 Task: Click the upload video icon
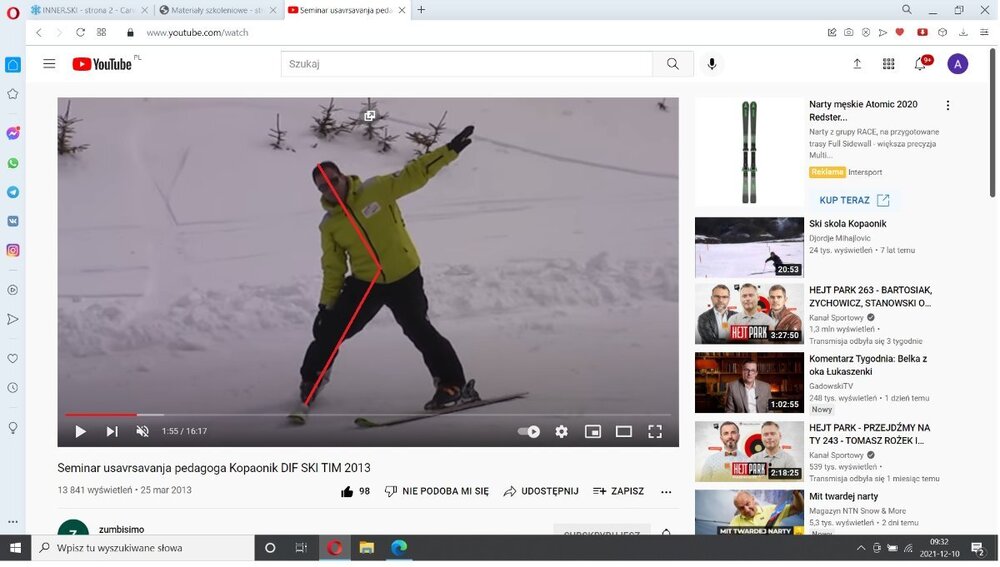point(857,64)
